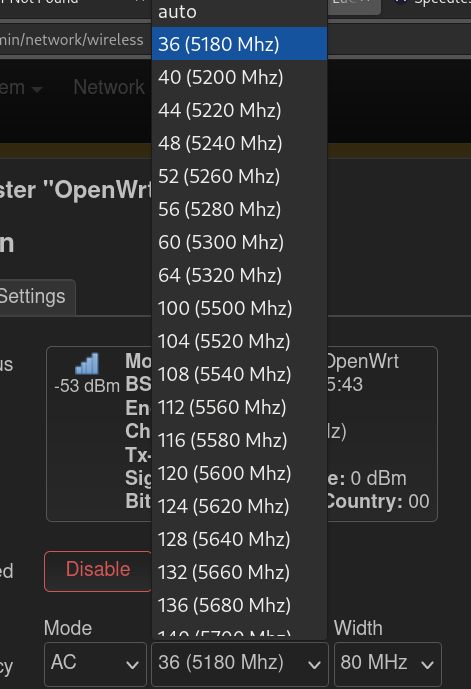Choose channel 36 (5180 Mhz)
471x689 pixels.
(x=239, y=44)
